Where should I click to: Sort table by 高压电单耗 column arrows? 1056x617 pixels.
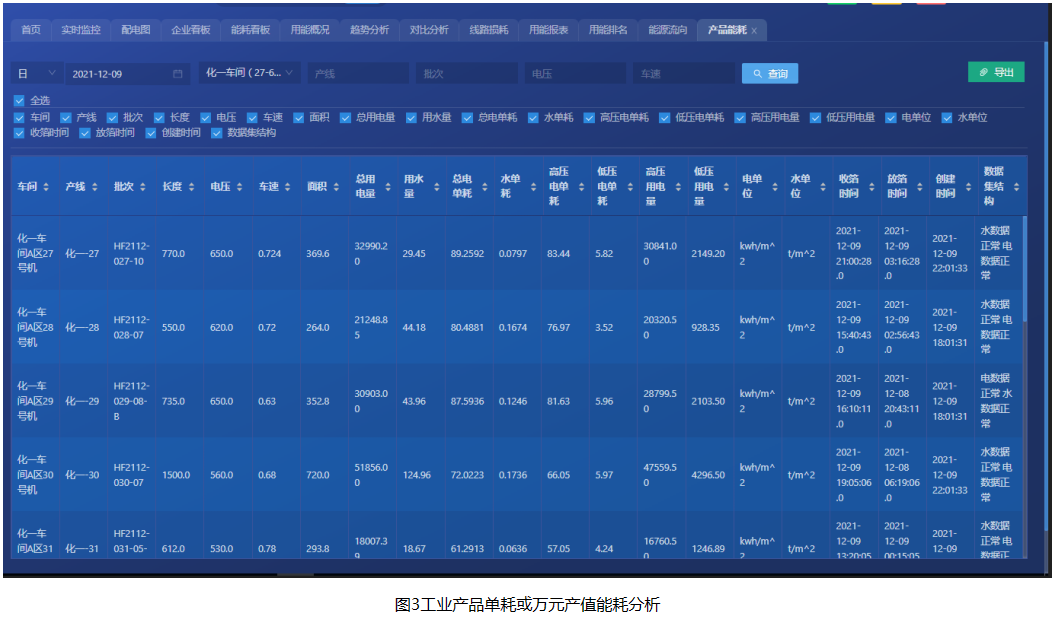[581, 187]
